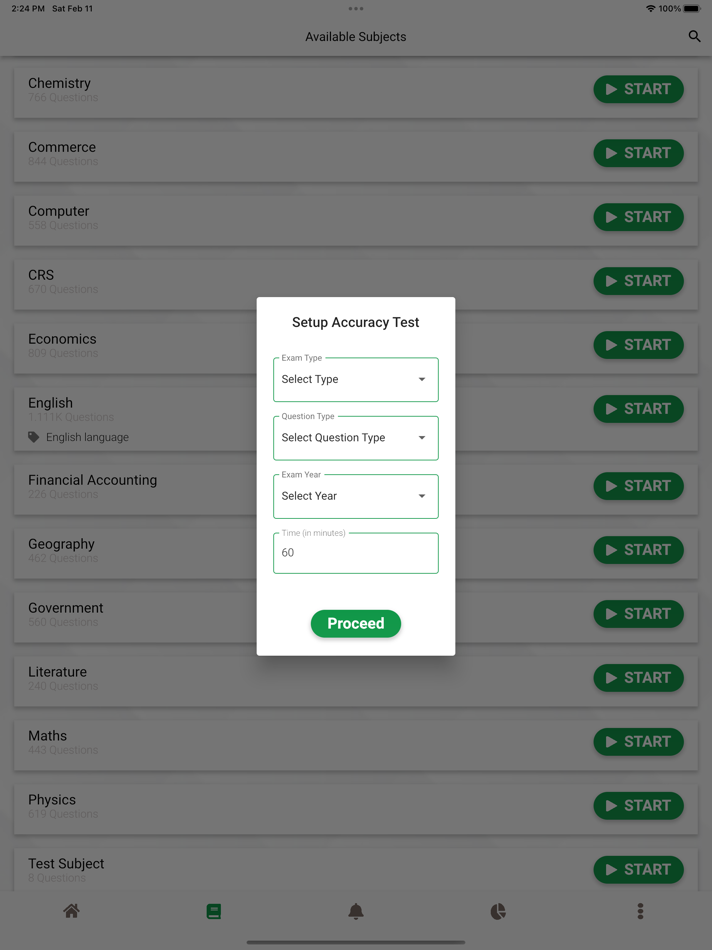
Task: Open the Exam Type dropdown
Action: click(x=355, y=379)
